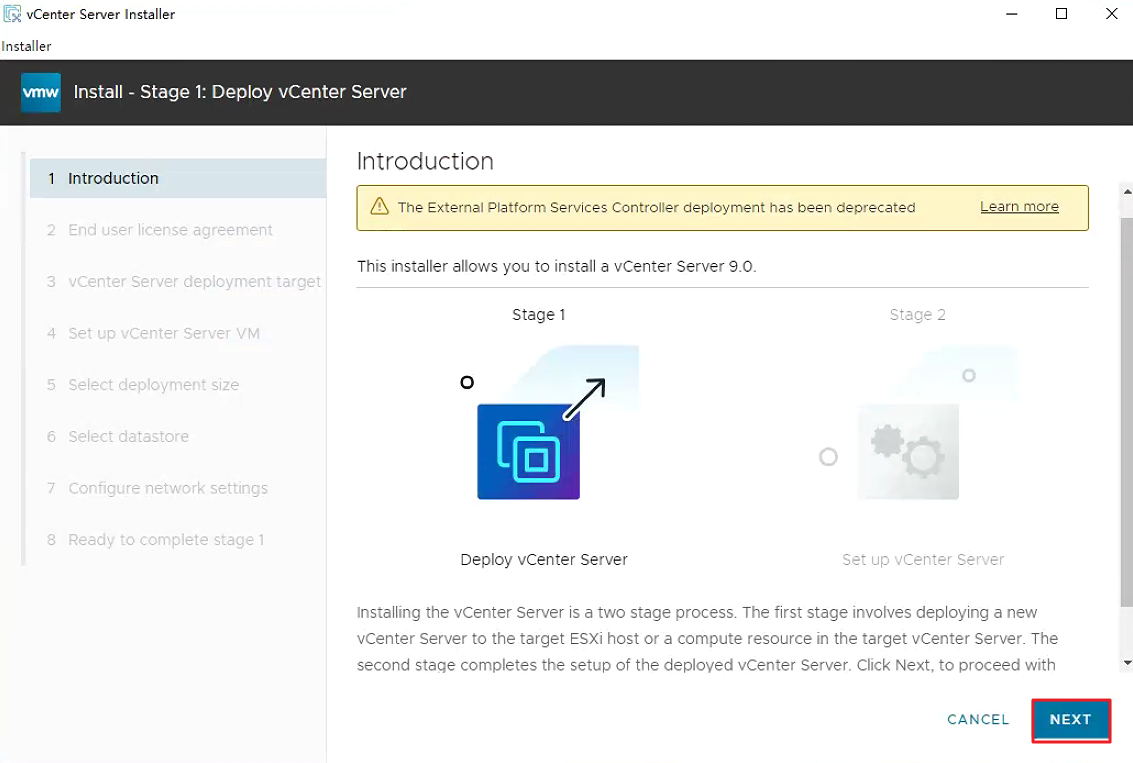Click the Set up vCenter Server caption
This screenshot has height=763, width=1133.
(923, 560)
